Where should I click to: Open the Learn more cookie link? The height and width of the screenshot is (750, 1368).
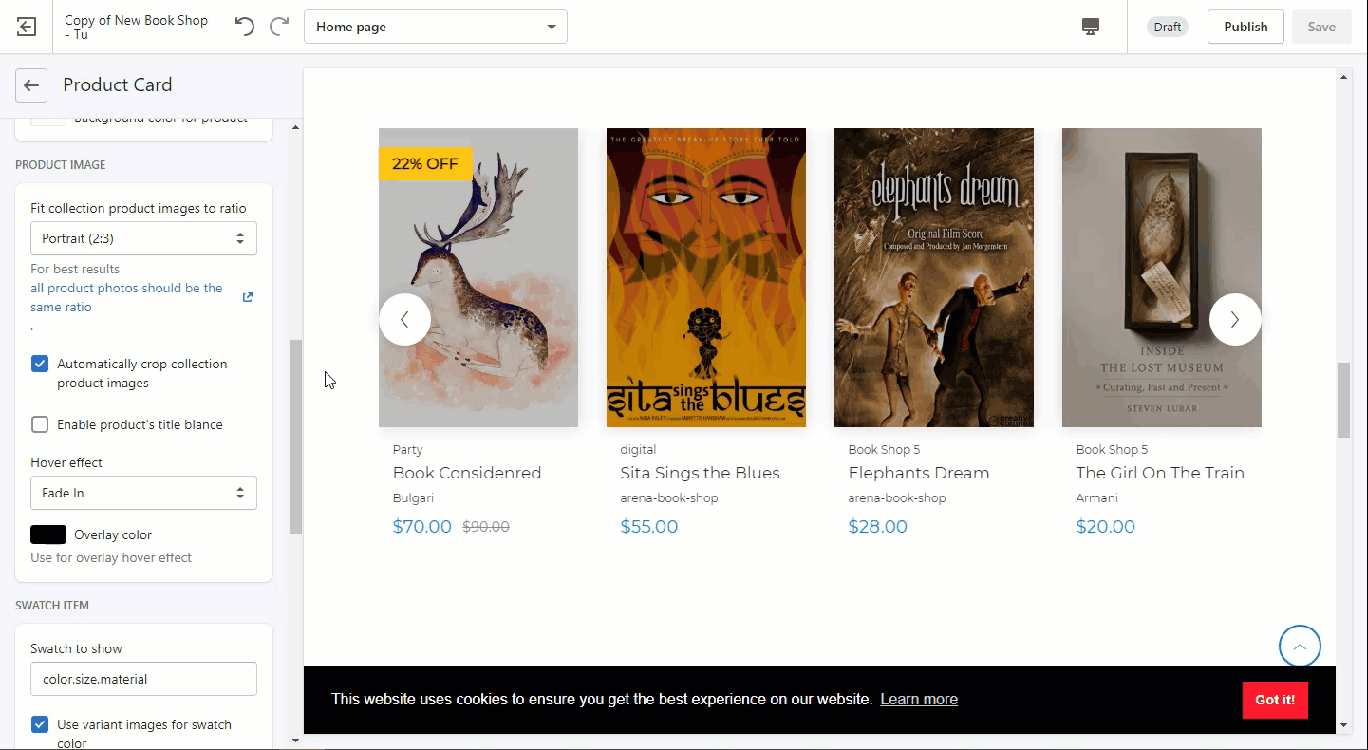pos(919,699)
